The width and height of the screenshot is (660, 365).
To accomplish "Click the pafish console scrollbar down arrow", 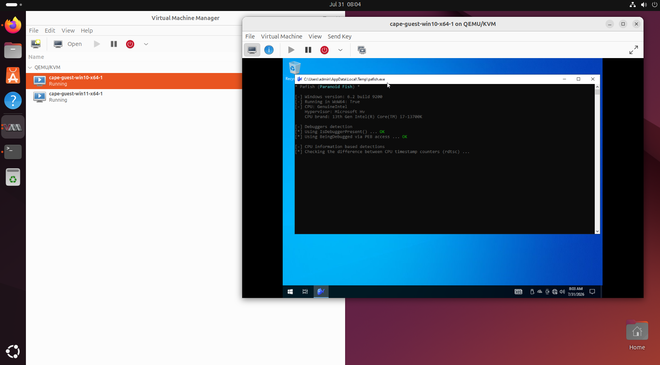I will point(597,232).
